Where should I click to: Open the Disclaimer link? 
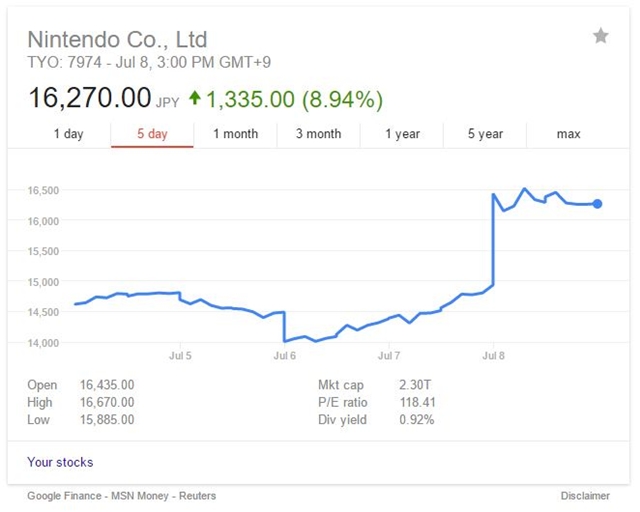click(585, 495)
